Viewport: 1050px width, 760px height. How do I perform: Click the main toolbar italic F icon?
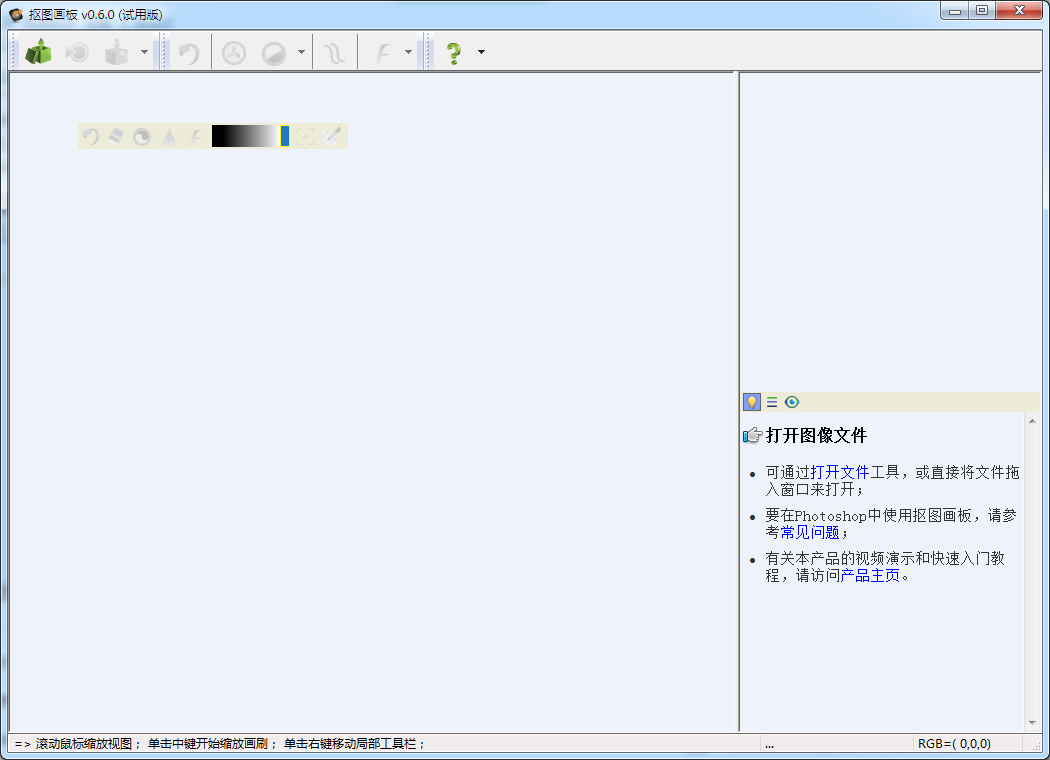[381, 53]
